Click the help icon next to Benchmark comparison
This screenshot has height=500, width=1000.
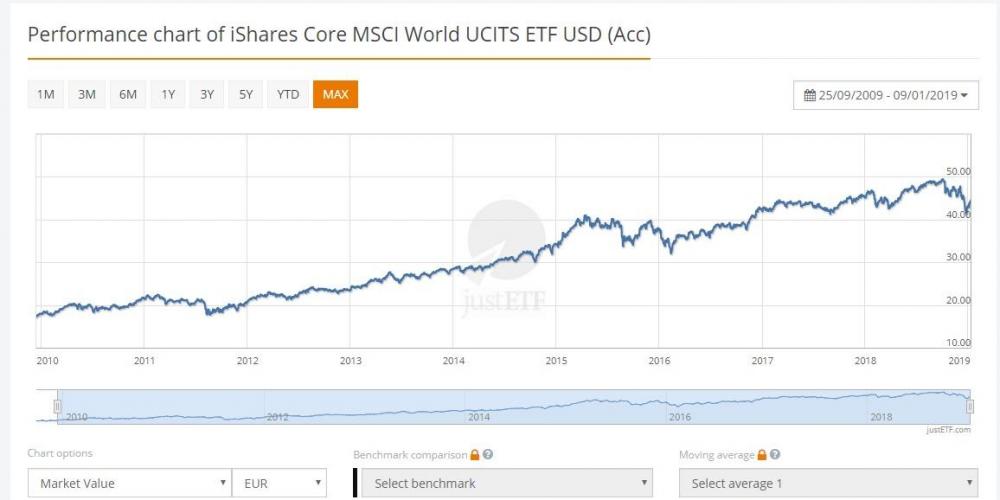[488, 455]
